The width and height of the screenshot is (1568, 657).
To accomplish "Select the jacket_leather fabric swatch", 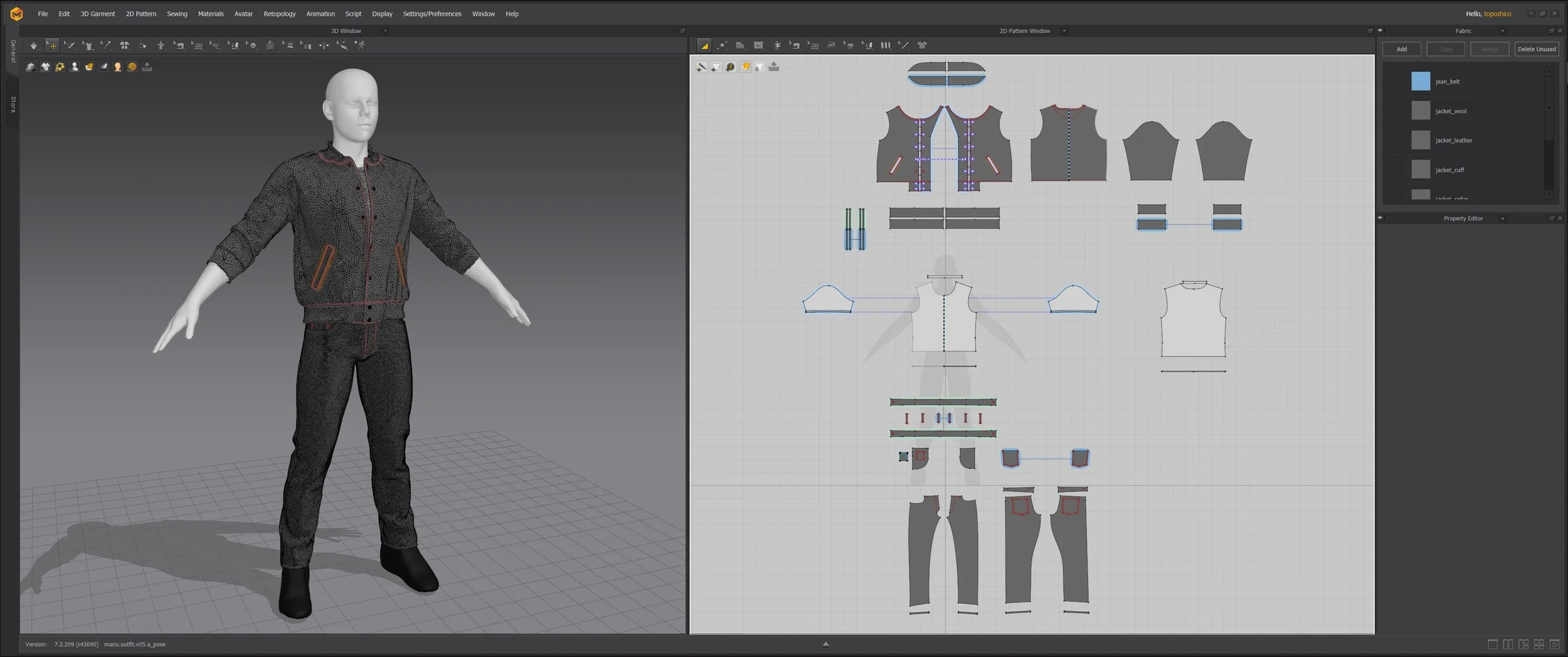I will tap(1421, 140).
